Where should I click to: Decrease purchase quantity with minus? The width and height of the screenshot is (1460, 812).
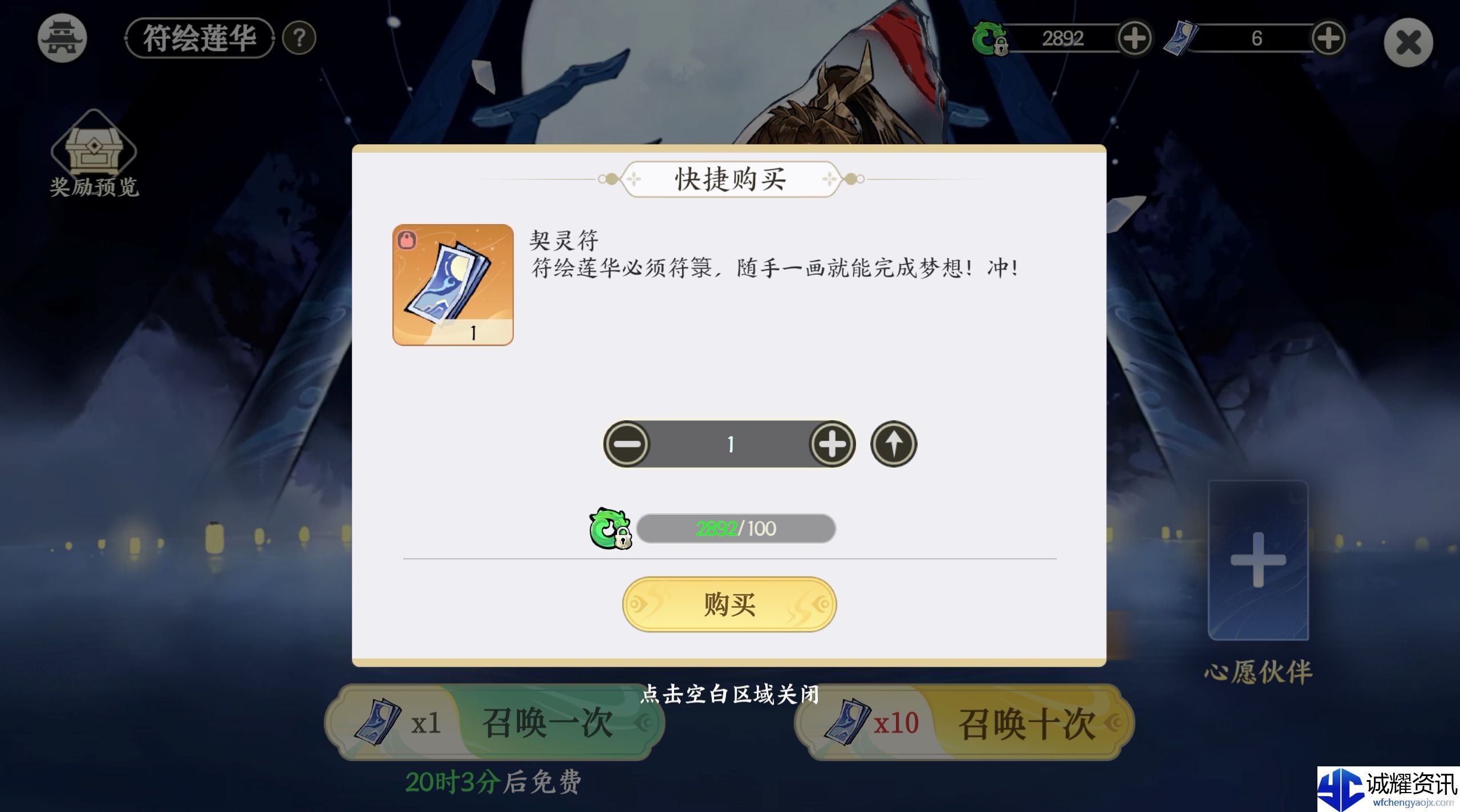pos(627,444)
